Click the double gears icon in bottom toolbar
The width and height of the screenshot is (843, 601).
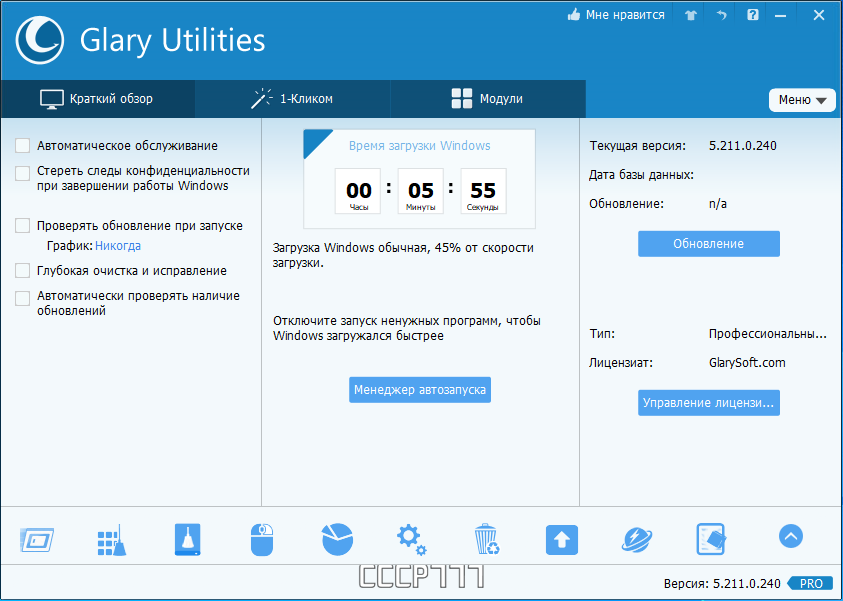[x=411, y=540]
